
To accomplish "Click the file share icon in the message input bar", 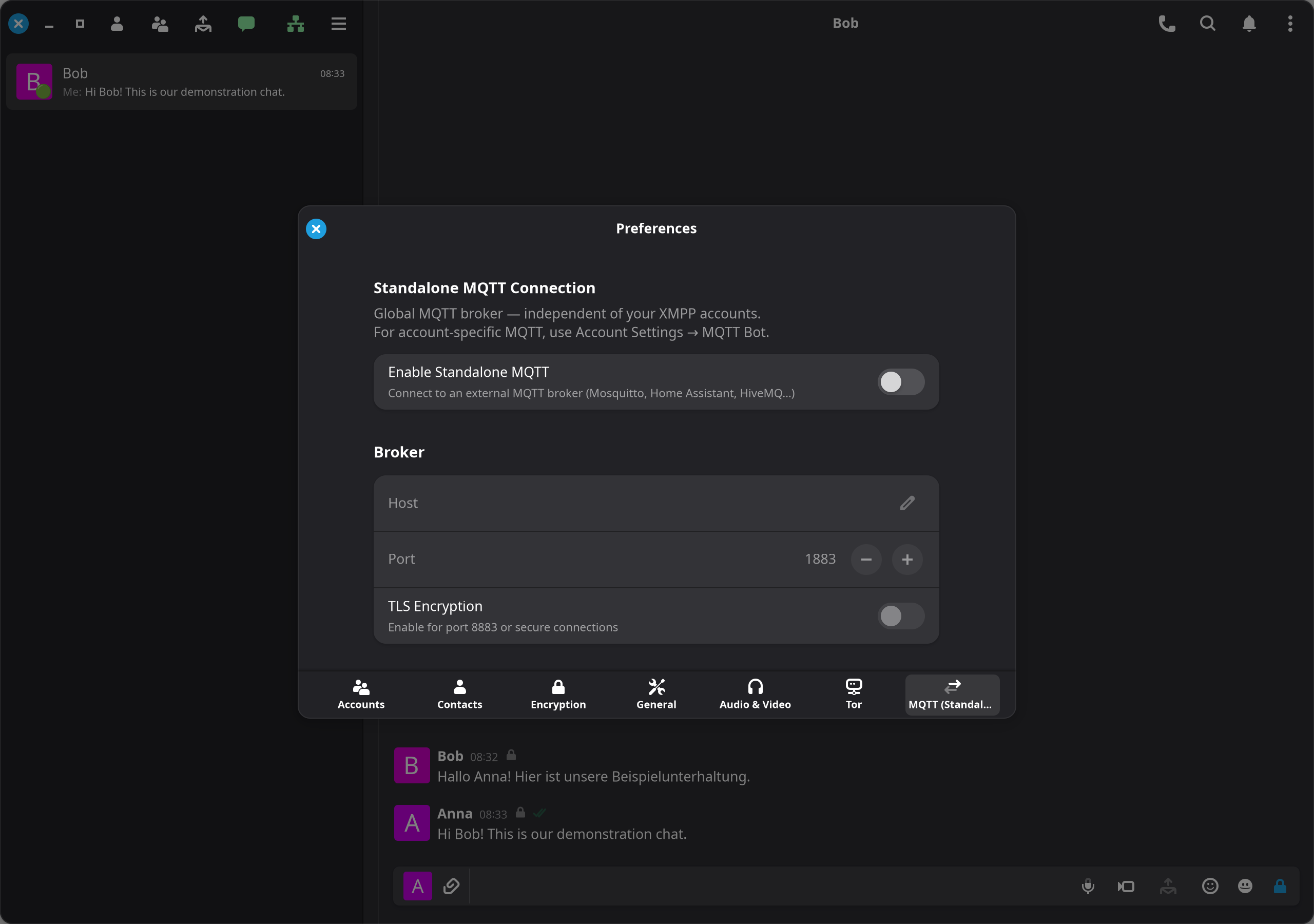I will pyautogui.click(x=1168, y=886).
